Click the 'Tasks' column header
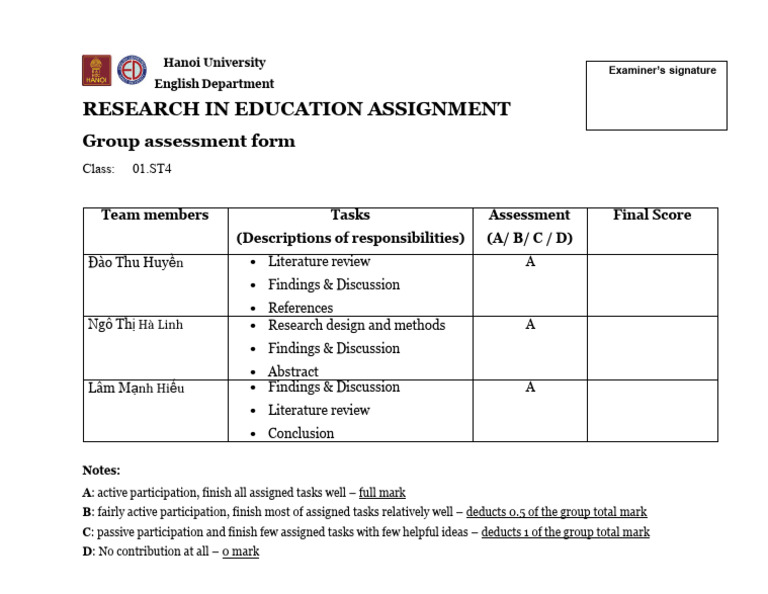 tap(350, 215)
